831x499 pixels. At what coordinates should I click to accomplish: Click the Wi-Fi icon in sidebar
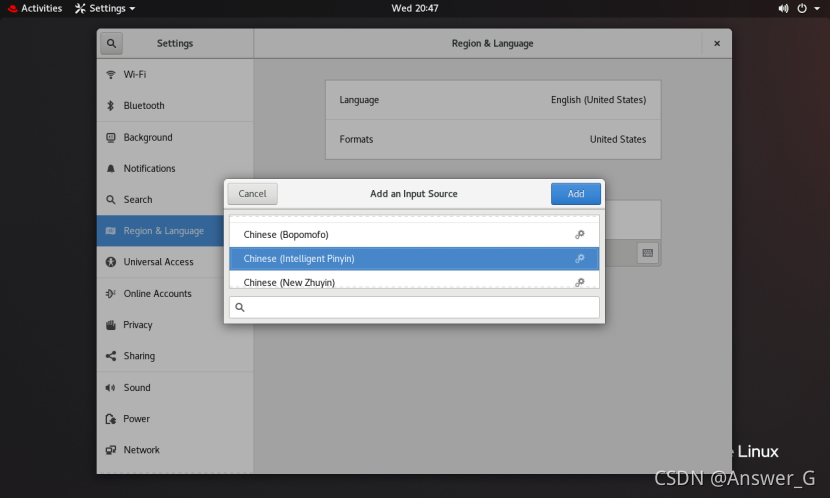pos(111,75)
